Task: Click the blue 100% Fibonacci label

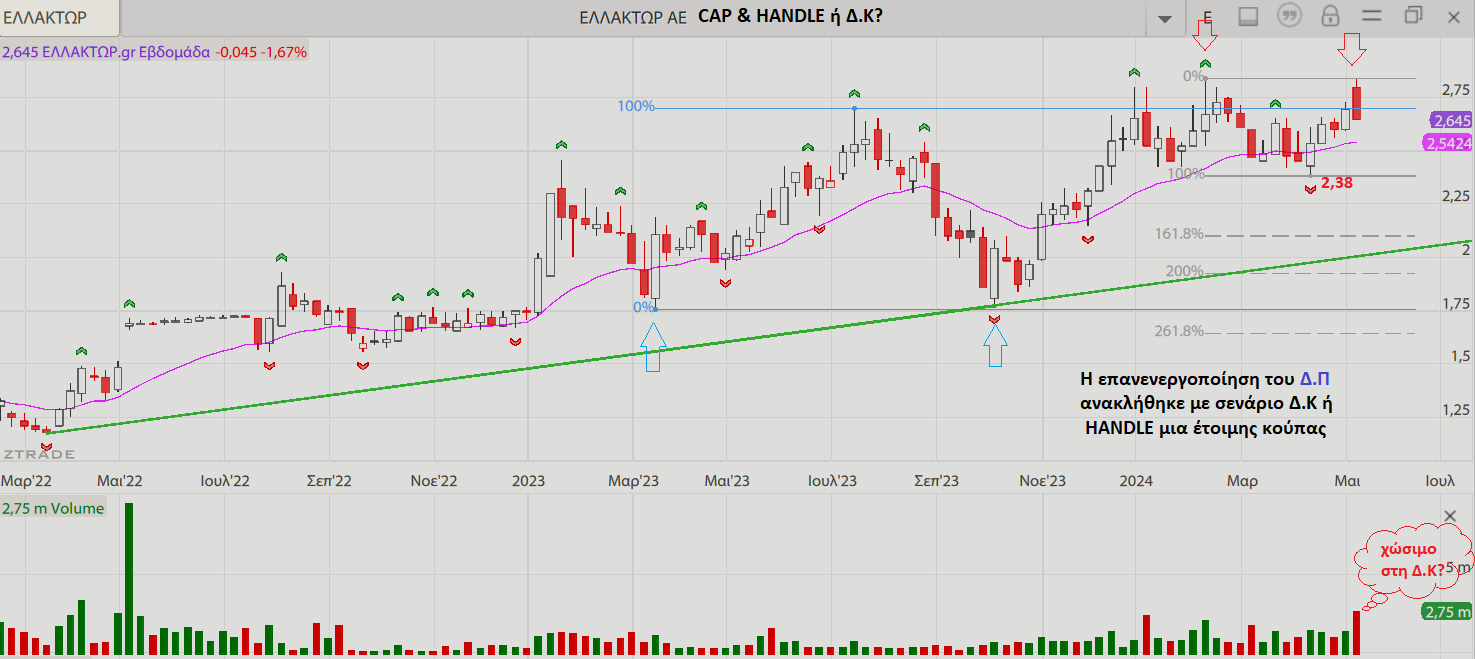Action: 636,106
